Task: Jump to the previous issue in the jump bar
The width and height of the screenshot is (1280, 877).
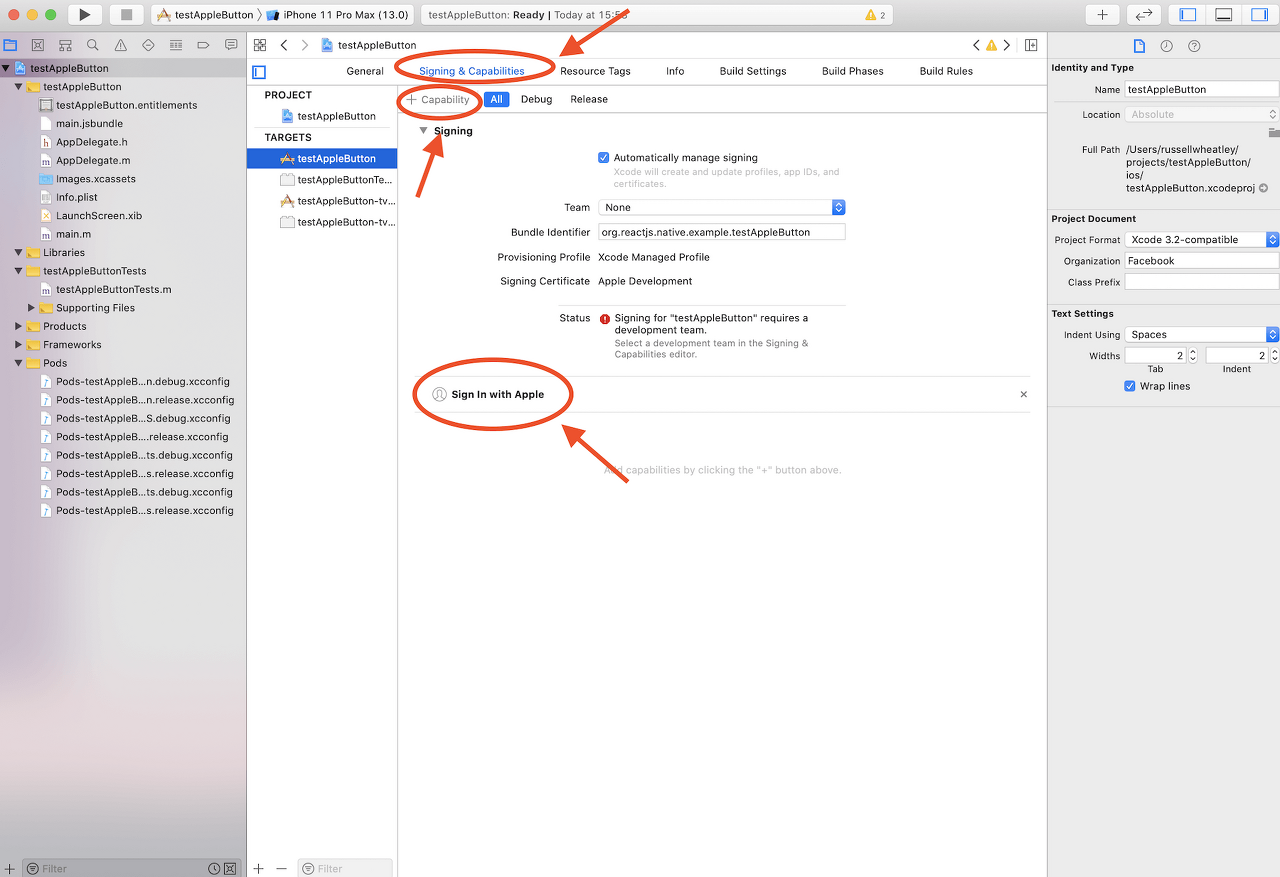Action: [x=977, y=45]
